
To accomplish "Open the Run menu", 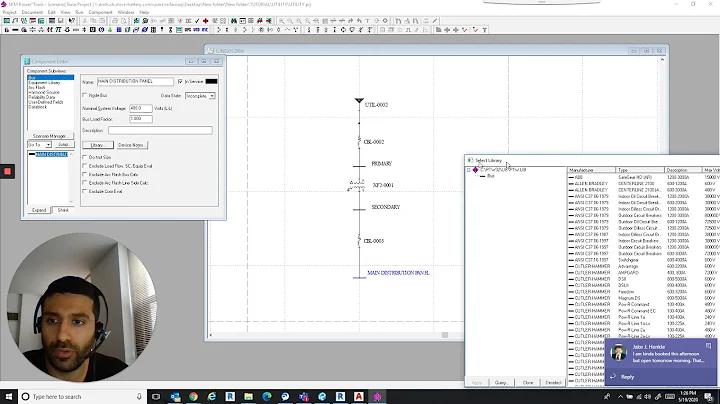I will pyautogui.click(x=79, y=12).
